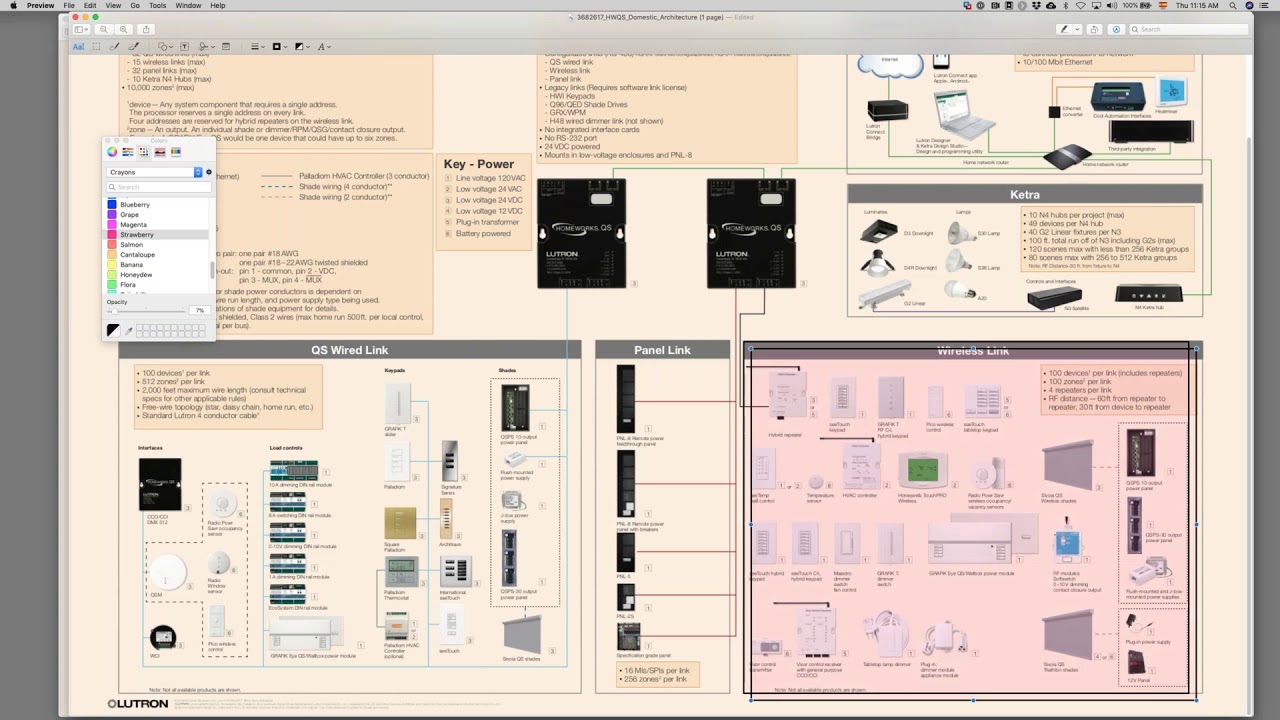Click the Colors panel search field
Image resolution: width=1280 pixels, height=720 pixels.
click(x=159, y=187)
